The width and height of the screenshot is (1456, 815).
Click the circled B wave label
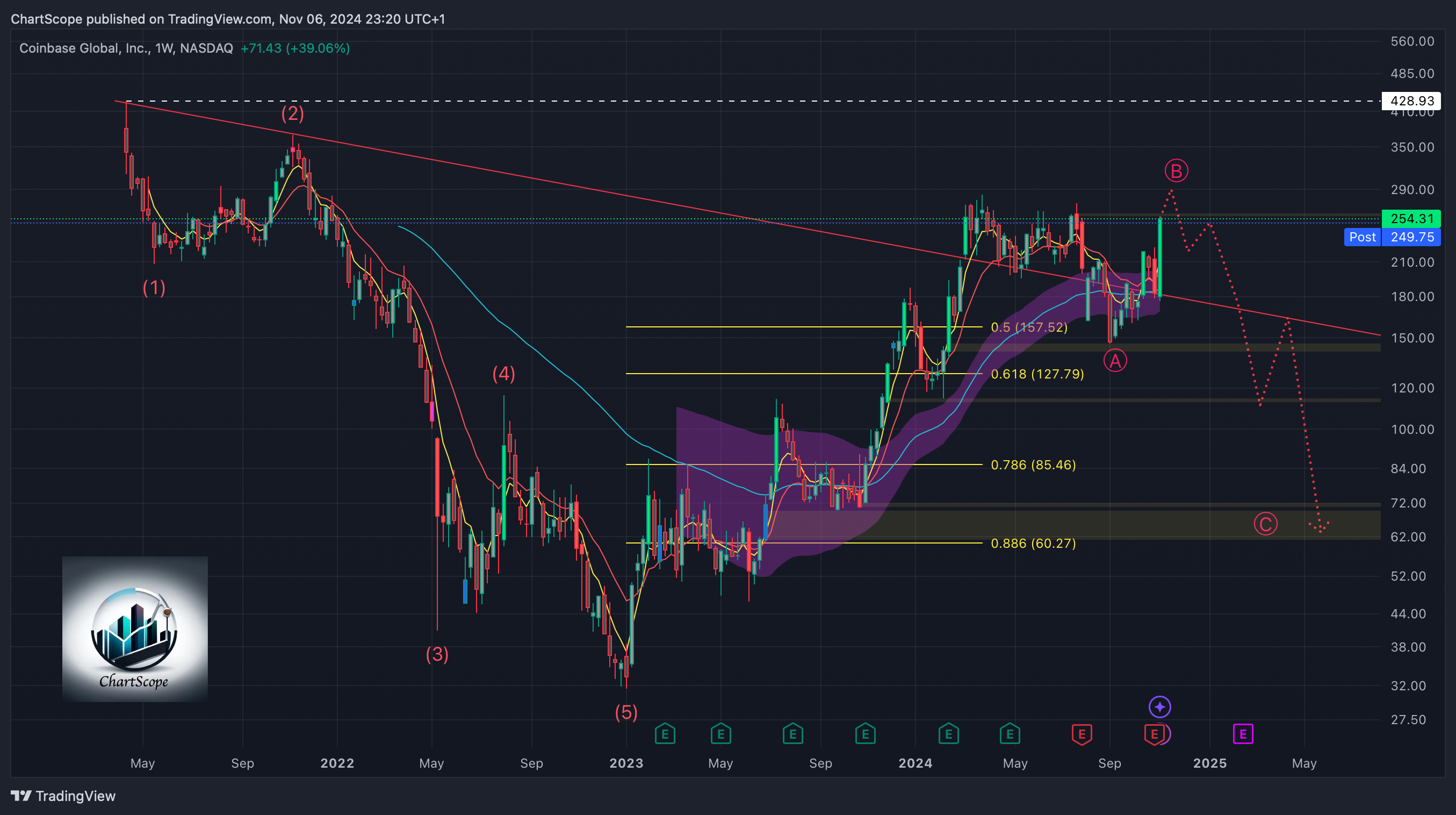(1176, 171)
